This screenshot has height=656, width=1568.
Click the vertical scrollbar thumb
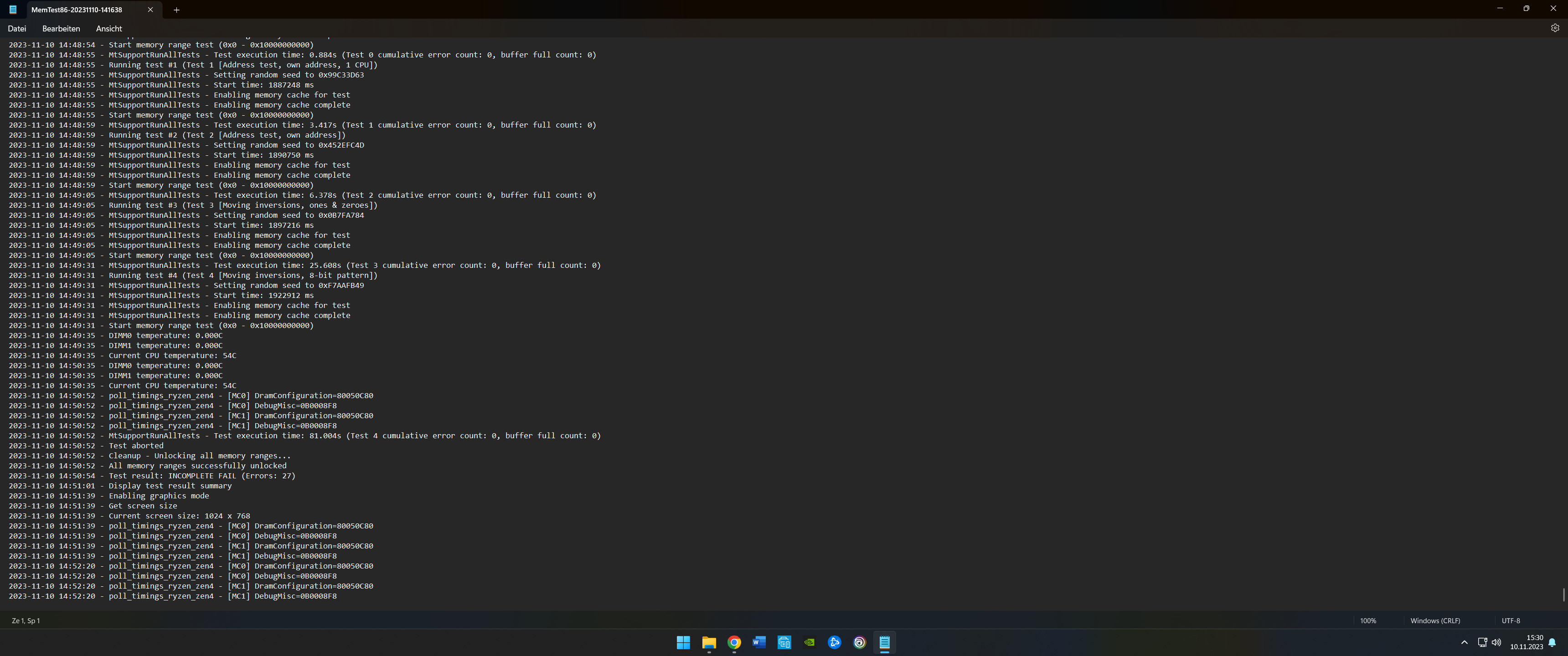click(x=1563, y=594)
